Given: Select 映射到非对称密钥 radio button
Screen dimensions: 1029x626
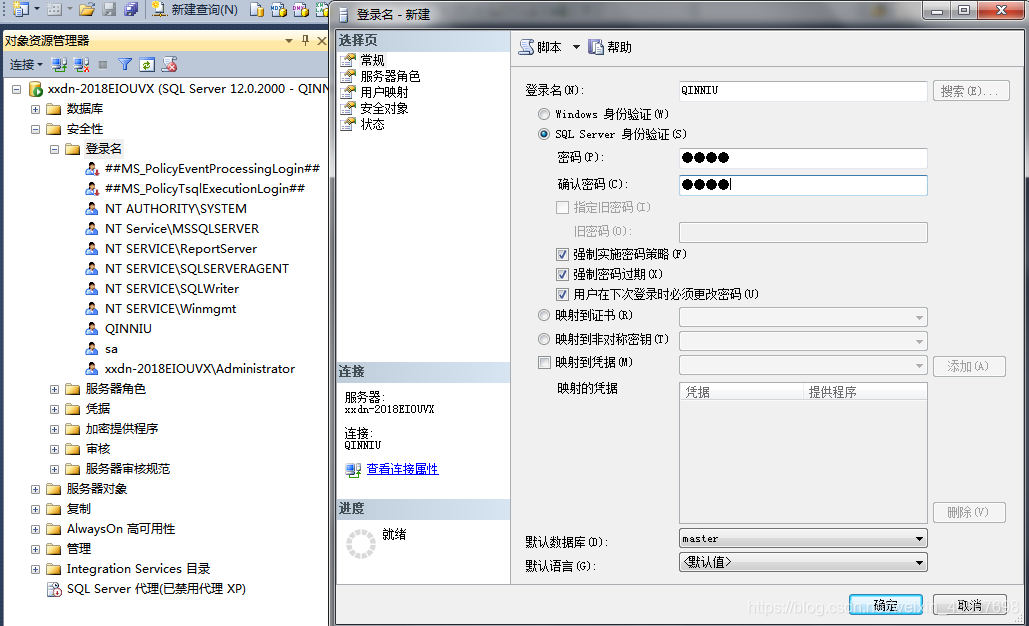Looking at the screenshot, I should point(543,339).
